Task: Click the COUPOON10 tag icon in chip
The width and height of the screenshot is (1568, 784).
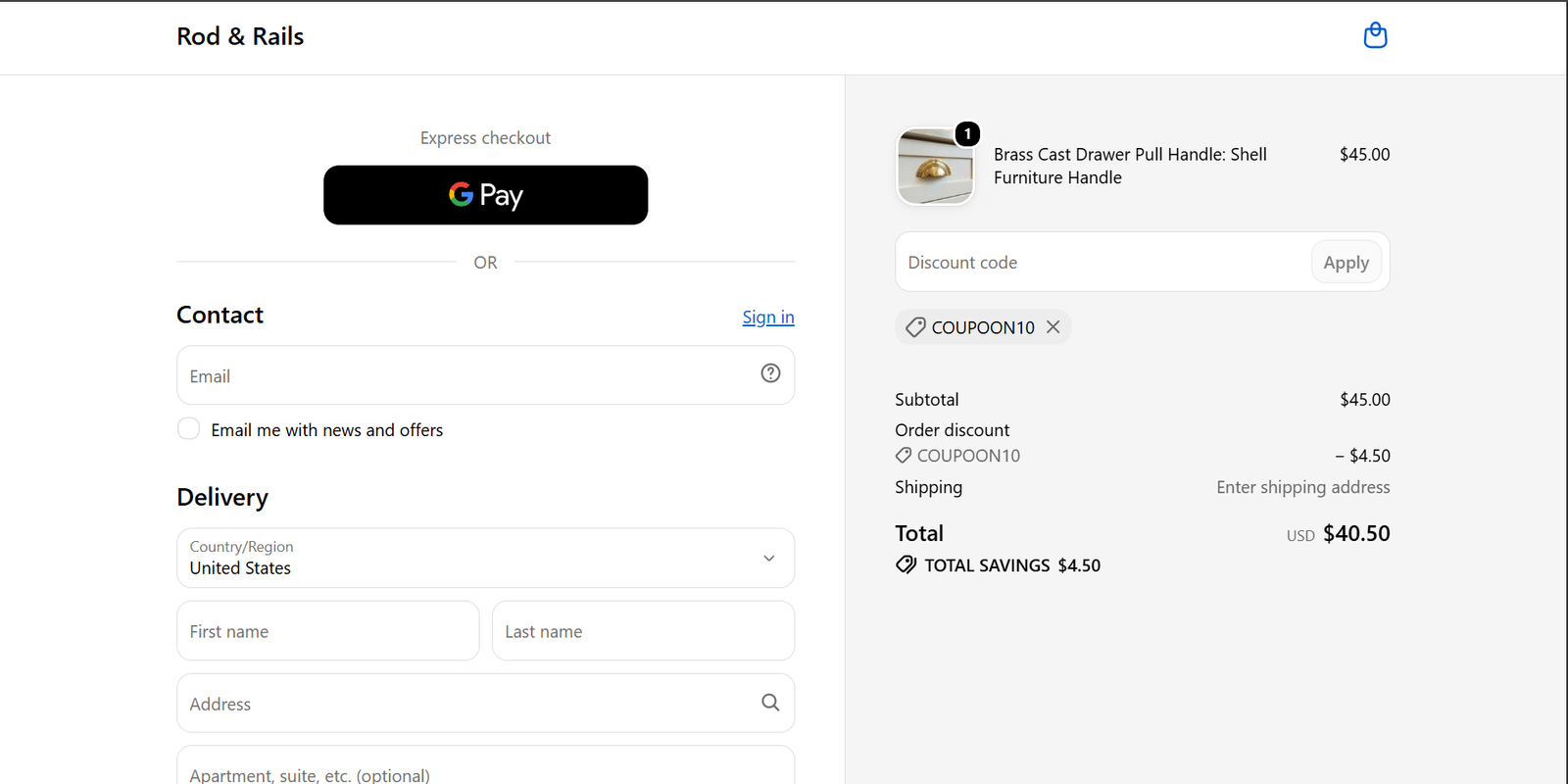Action: [x=915, y=327]
